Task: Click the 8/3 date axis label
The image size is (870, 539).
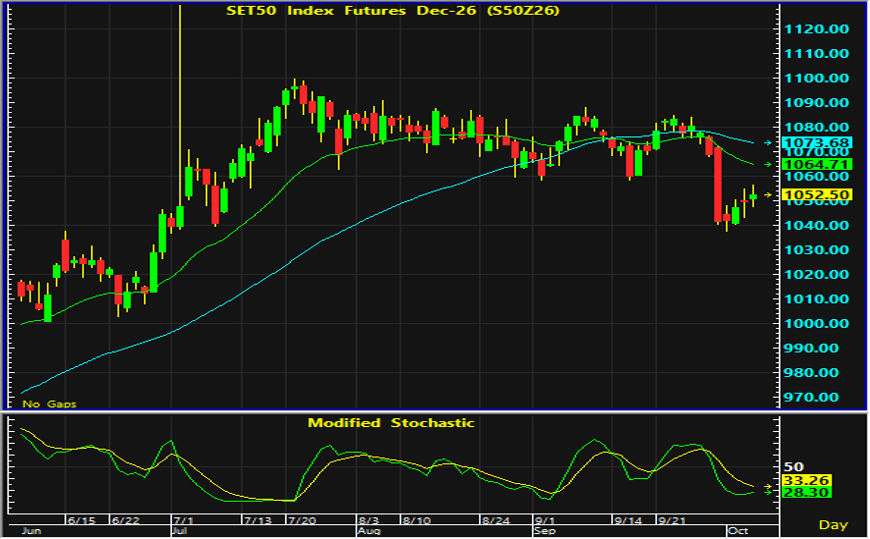Action: coord(368,521)
